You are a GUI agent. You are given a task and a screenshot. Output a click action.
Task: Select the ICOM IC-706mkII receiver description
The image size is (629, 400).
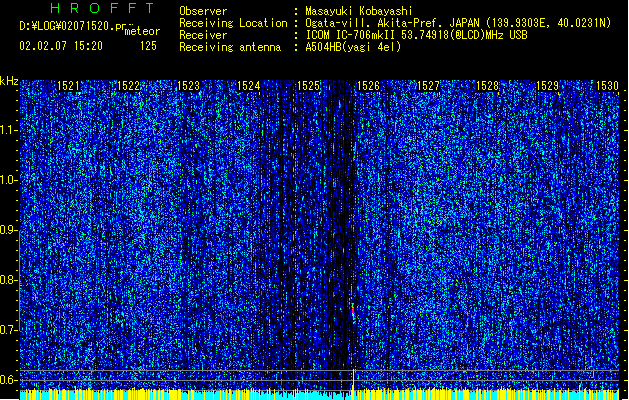tap(416, 35)
